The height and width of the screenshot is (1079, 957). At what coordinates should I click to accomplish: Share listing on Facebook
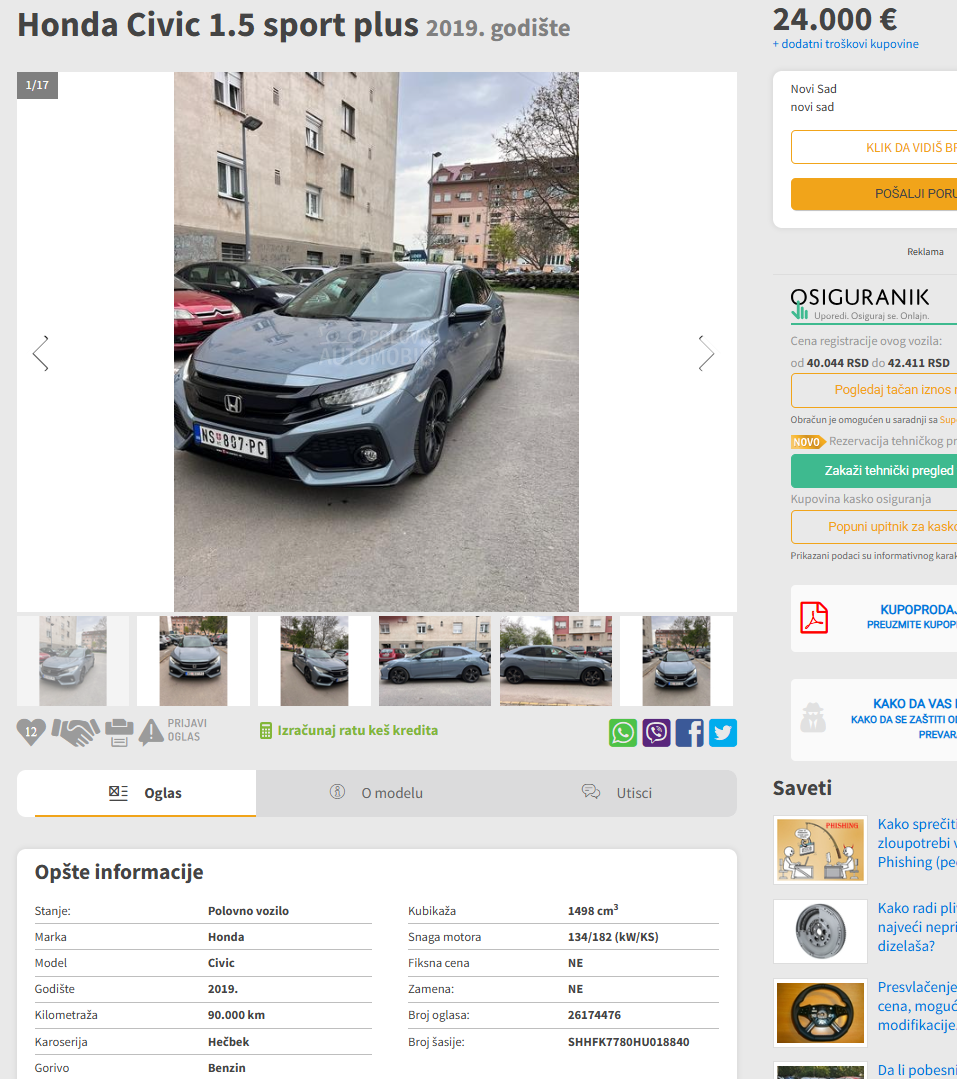[689, 733]
